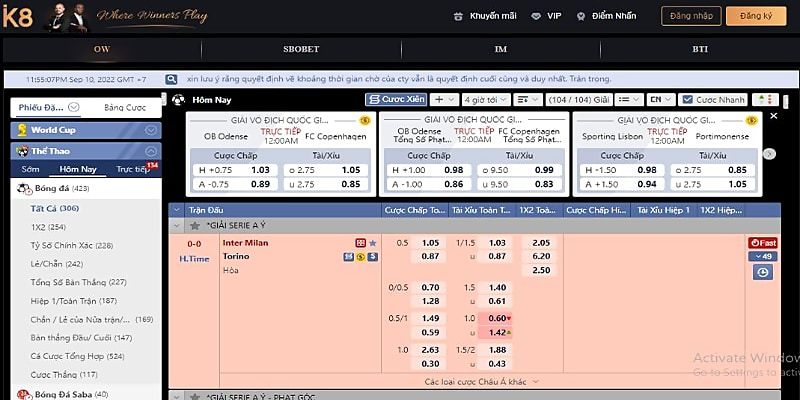Viewport: 800px width, 400px height.
Task: Click the draw odds 2.50
Action: [x=541, y=270]
